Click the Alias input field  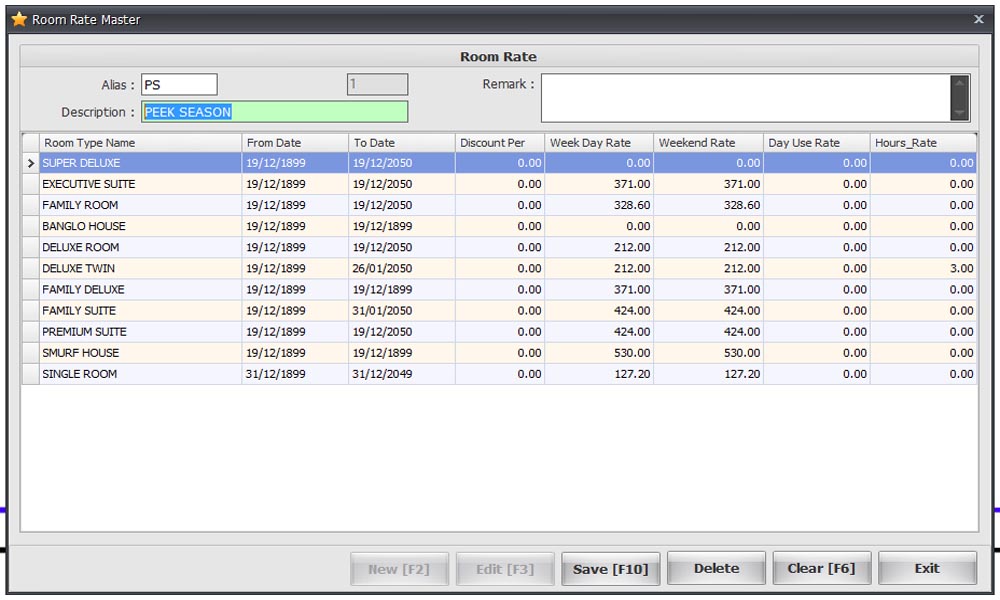coord(179,84)
